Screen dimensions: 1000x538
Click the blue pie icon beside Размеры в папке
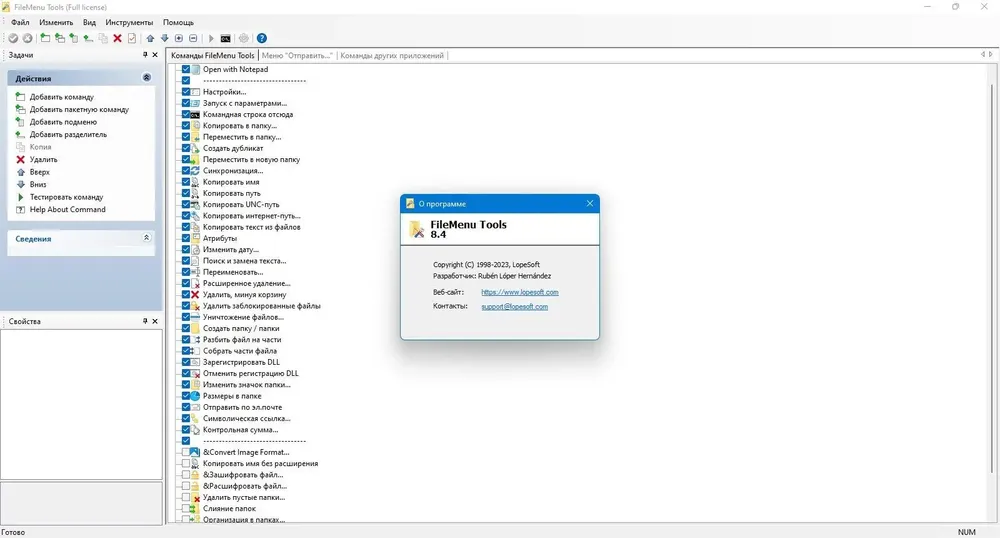pos(195,396)
